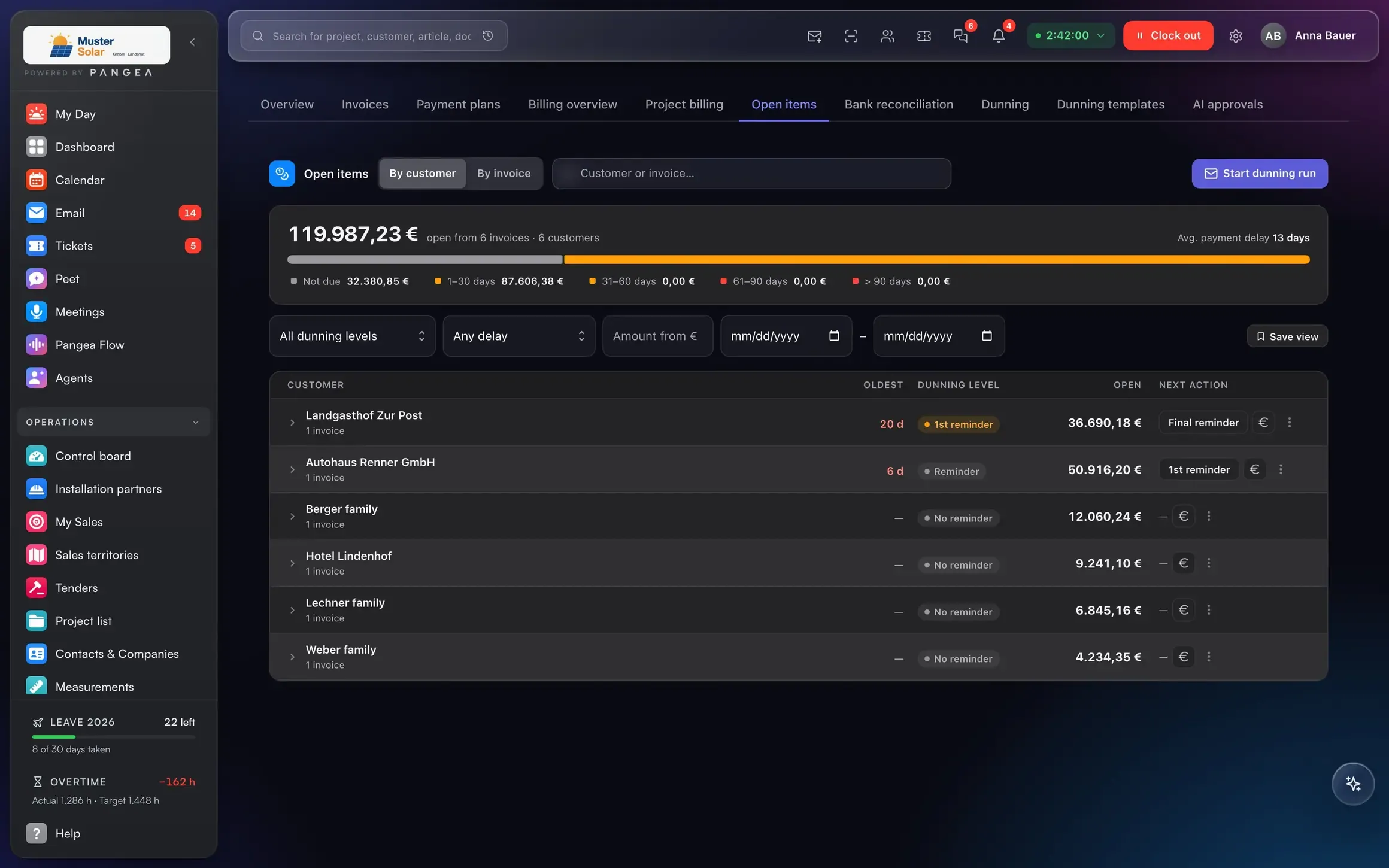
Task: Click the Customer or invoice search field
Action: (751, 174)
